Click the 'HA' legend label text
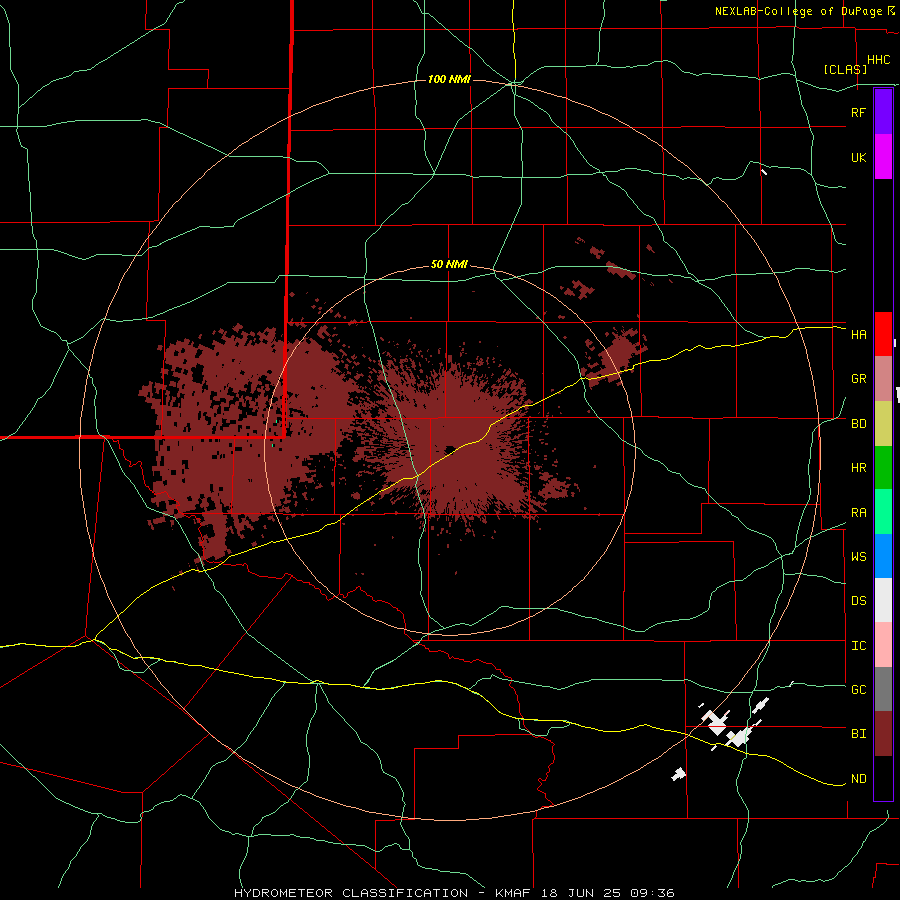 click(859, 334)
